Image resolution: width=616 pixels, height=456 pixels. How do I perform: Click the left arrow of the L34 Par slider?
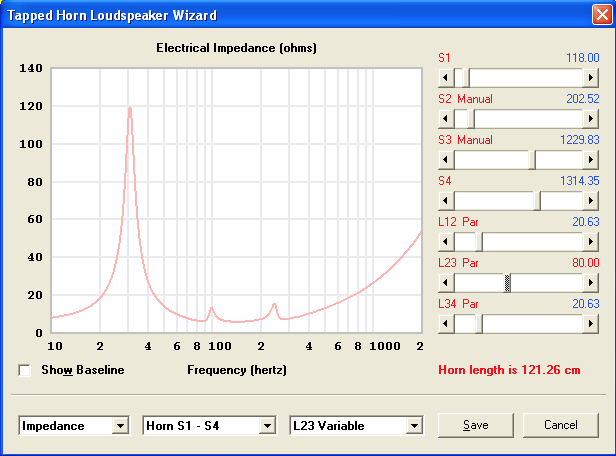pos(446,324)
